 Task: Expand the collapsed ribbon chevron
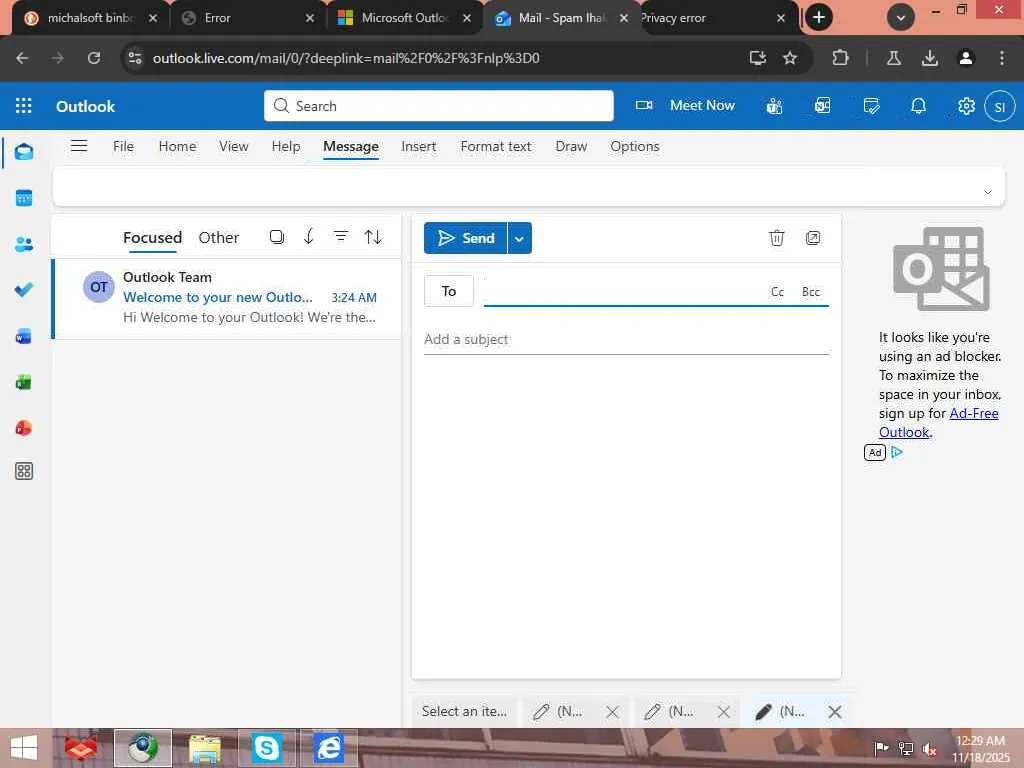pyautogui.click(x=987, y=192)
